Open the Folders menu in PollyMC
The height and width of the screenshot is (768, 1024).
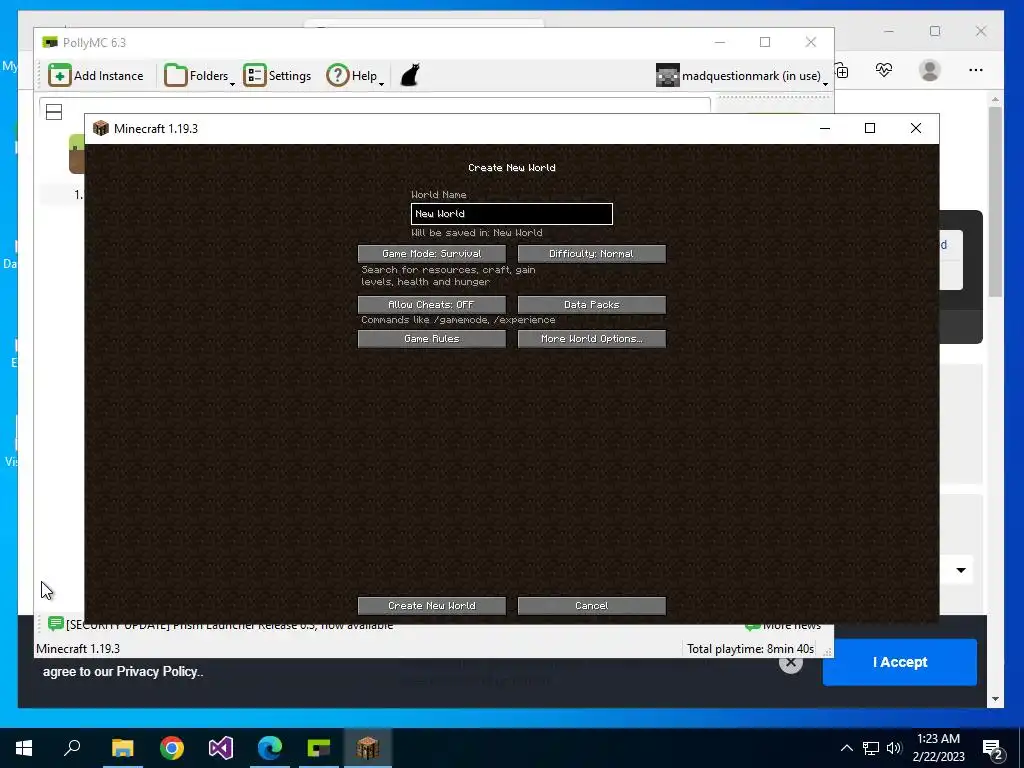[x=199, y=76]
